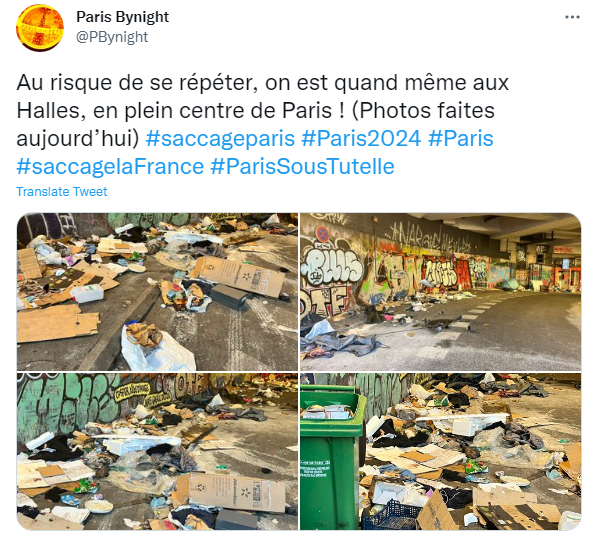590x543 pixels.
Task: Open the Paris Bynight display name
Action: [x=123, y=17]
